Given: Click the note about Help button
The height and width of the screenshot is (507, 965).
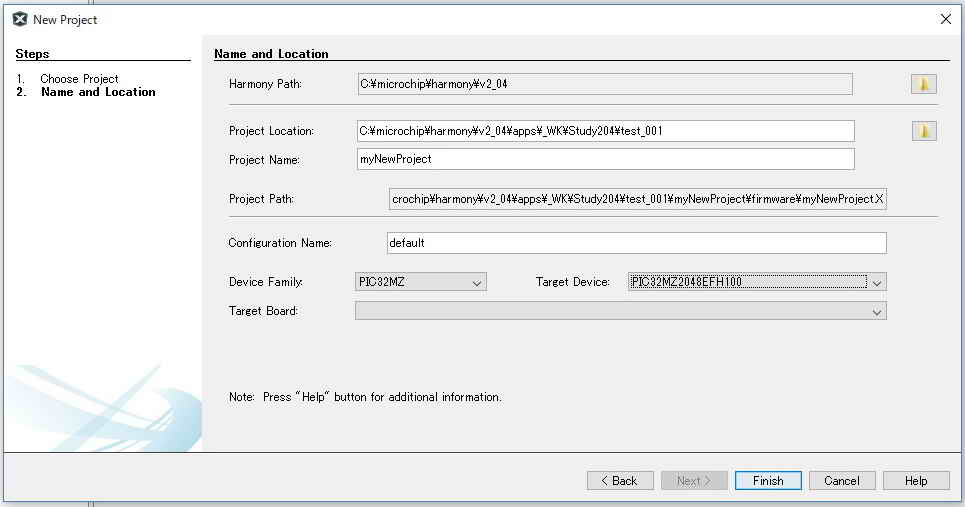Looking at the screenshot, I should click(365, 397).
